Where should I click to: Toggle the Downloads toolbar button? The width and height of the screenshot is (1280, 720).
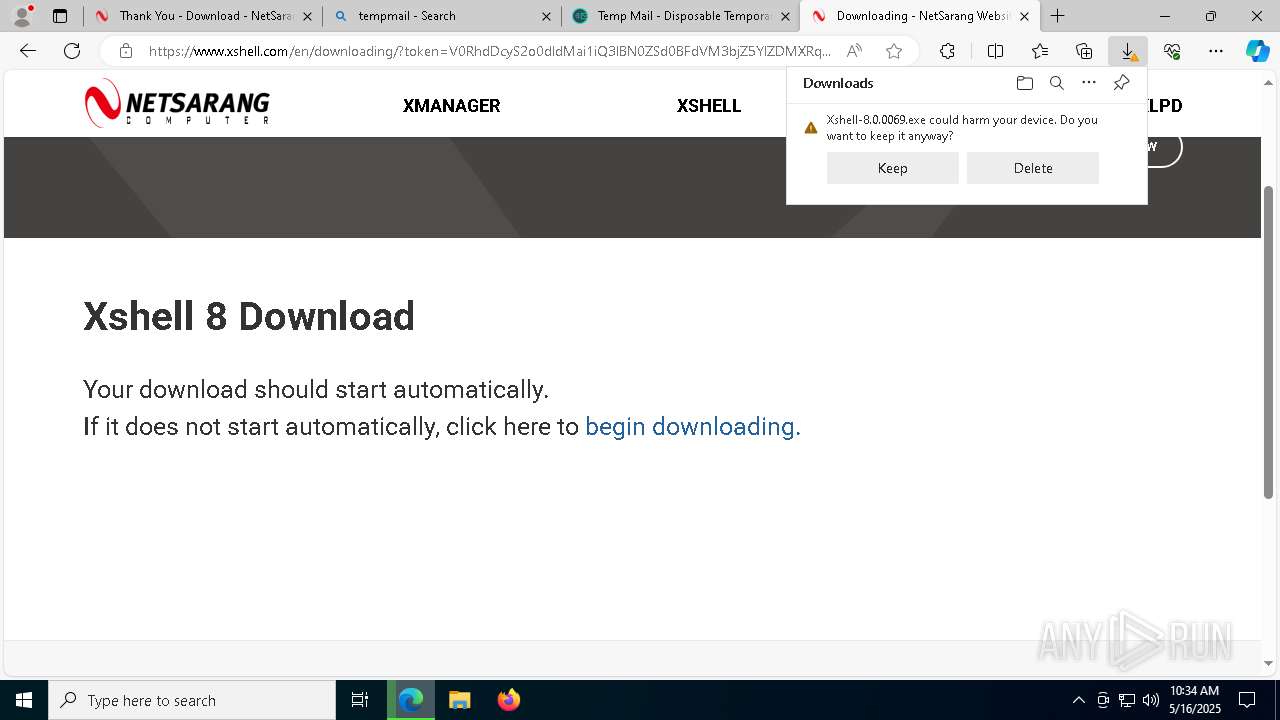(x=1128, y=51)
